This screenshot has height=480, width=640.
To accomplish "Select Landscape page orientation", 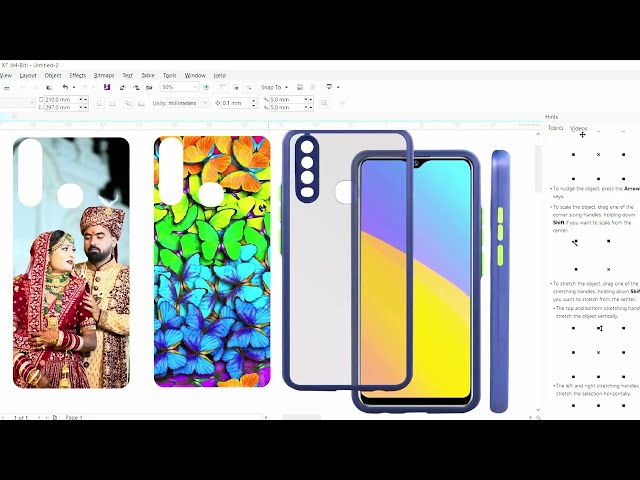I will [112, 104].
